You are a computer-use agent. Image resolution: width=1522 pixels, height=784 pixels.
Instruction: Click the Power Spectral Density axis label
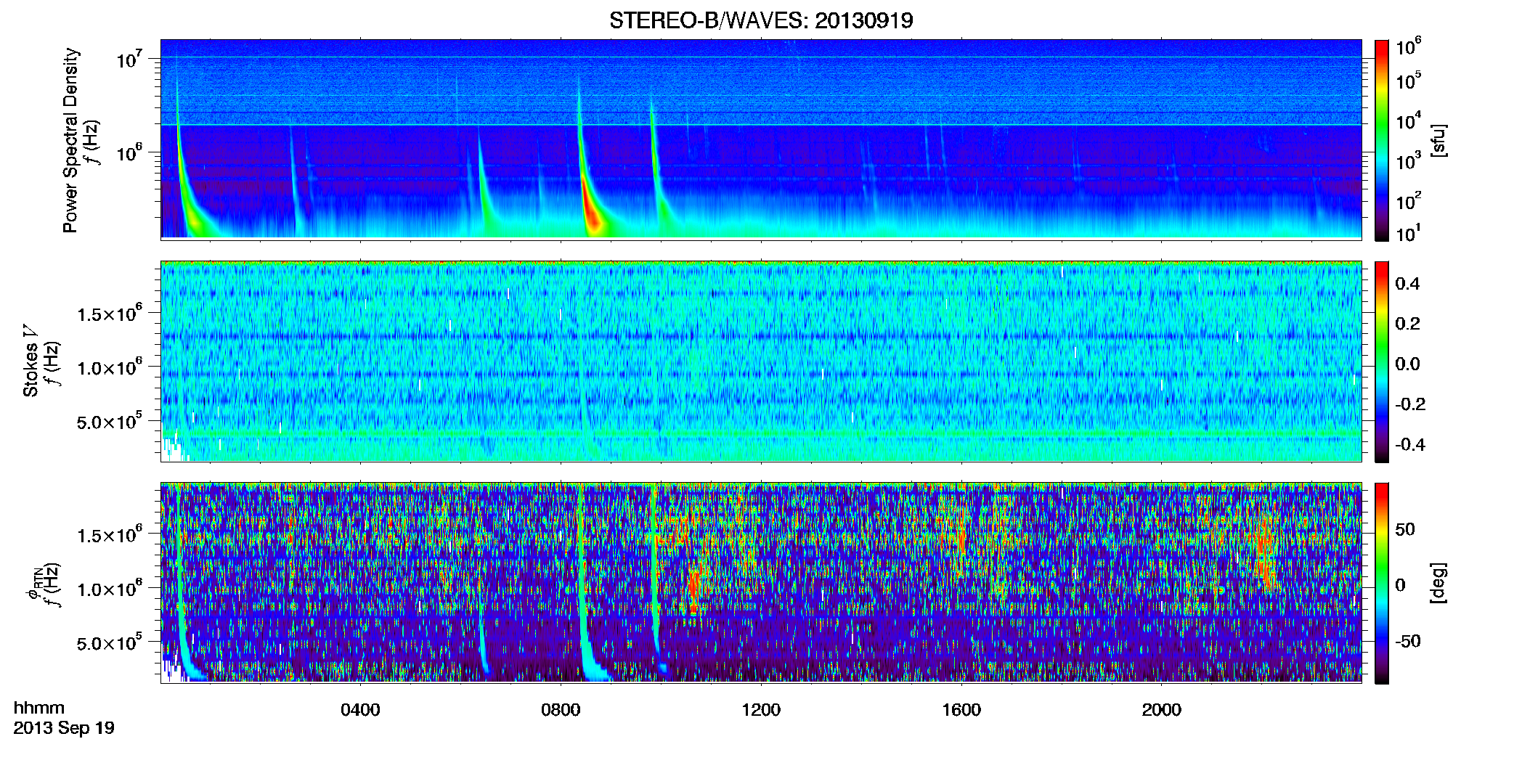pos(70,140)
